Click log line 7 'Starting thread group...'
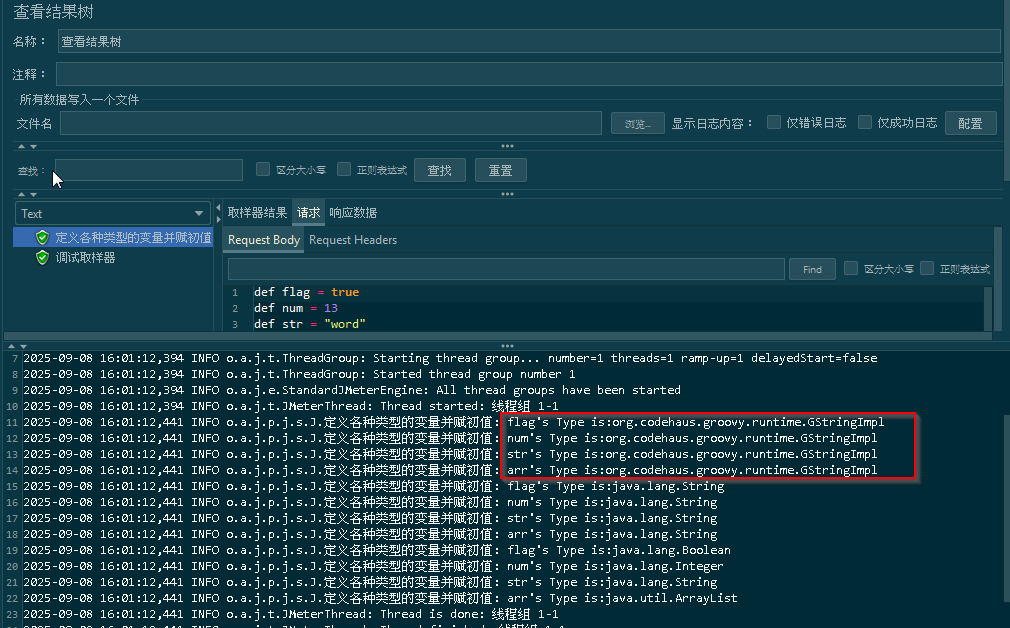This screenshot has width=1010, height=628. pyautogui.click(x=450, y=358)
